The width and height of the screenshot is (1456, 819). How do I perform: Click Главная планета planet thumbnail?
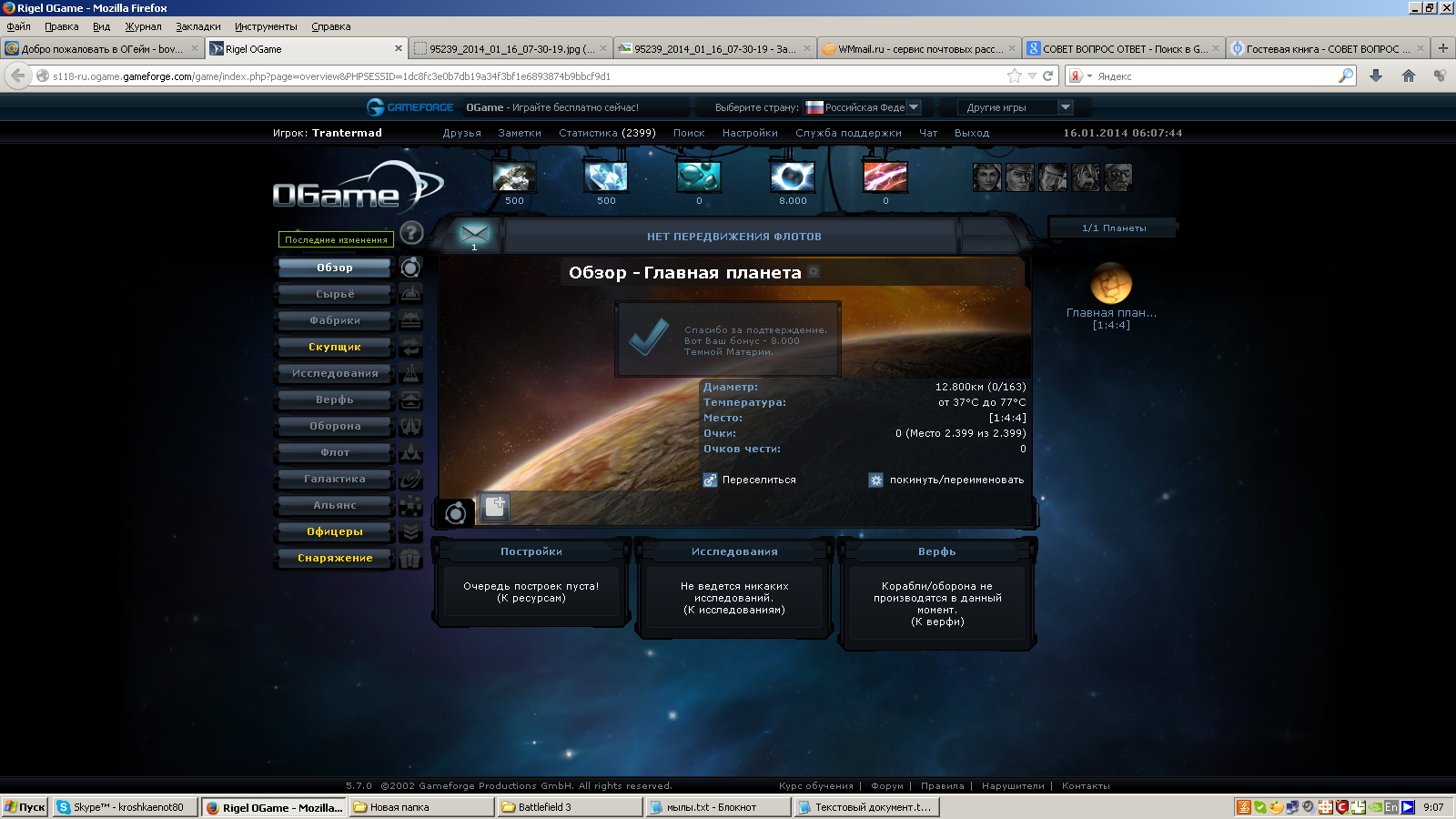pyautogui.click(x=1111, y=283)
